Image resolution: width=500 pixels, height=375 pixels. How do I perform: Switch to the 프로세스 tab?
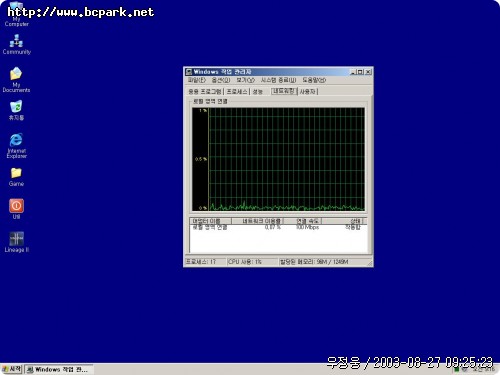[x=237, y=91]
